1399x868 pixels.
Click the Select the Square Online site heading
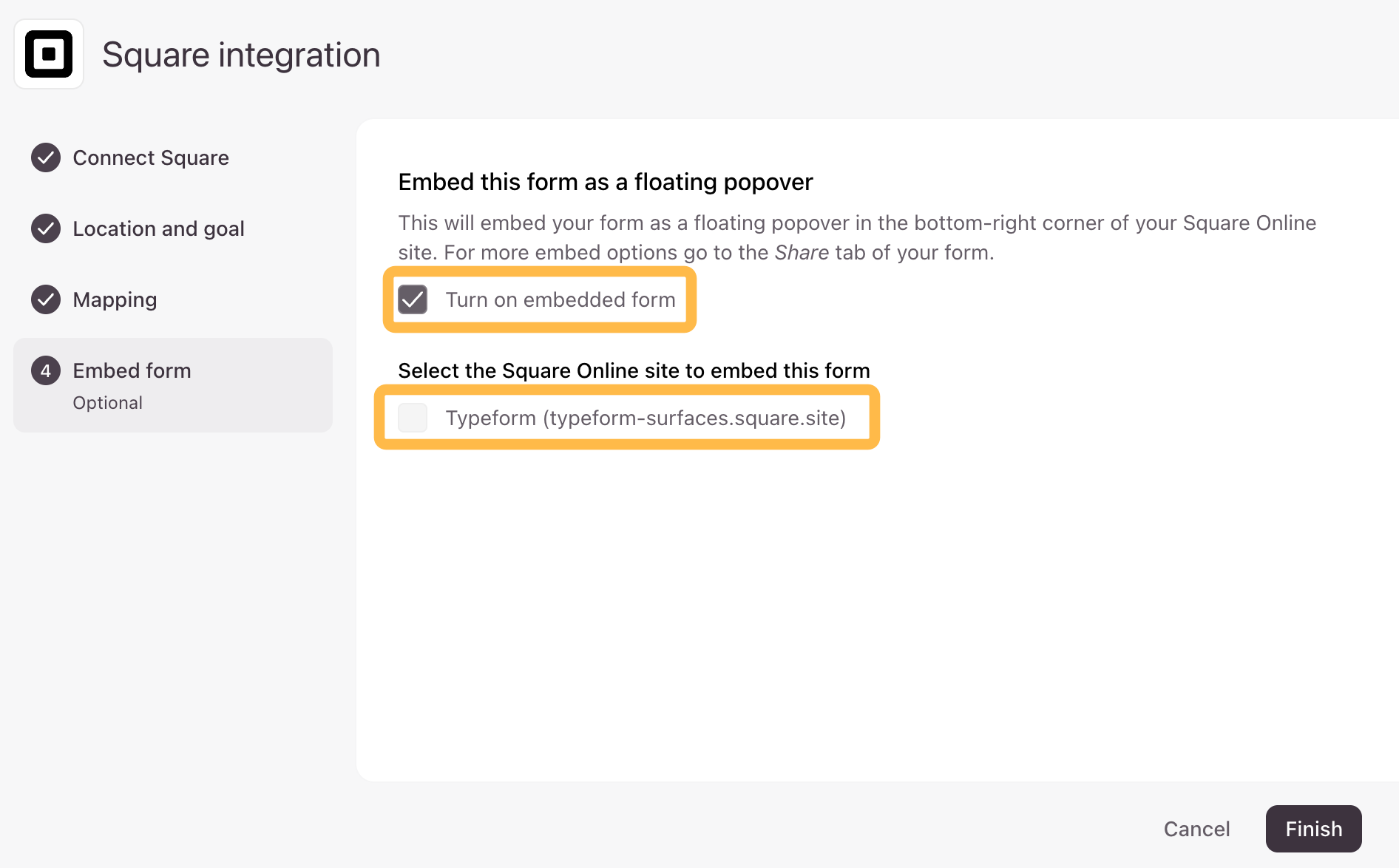click(x=634, y=370)
